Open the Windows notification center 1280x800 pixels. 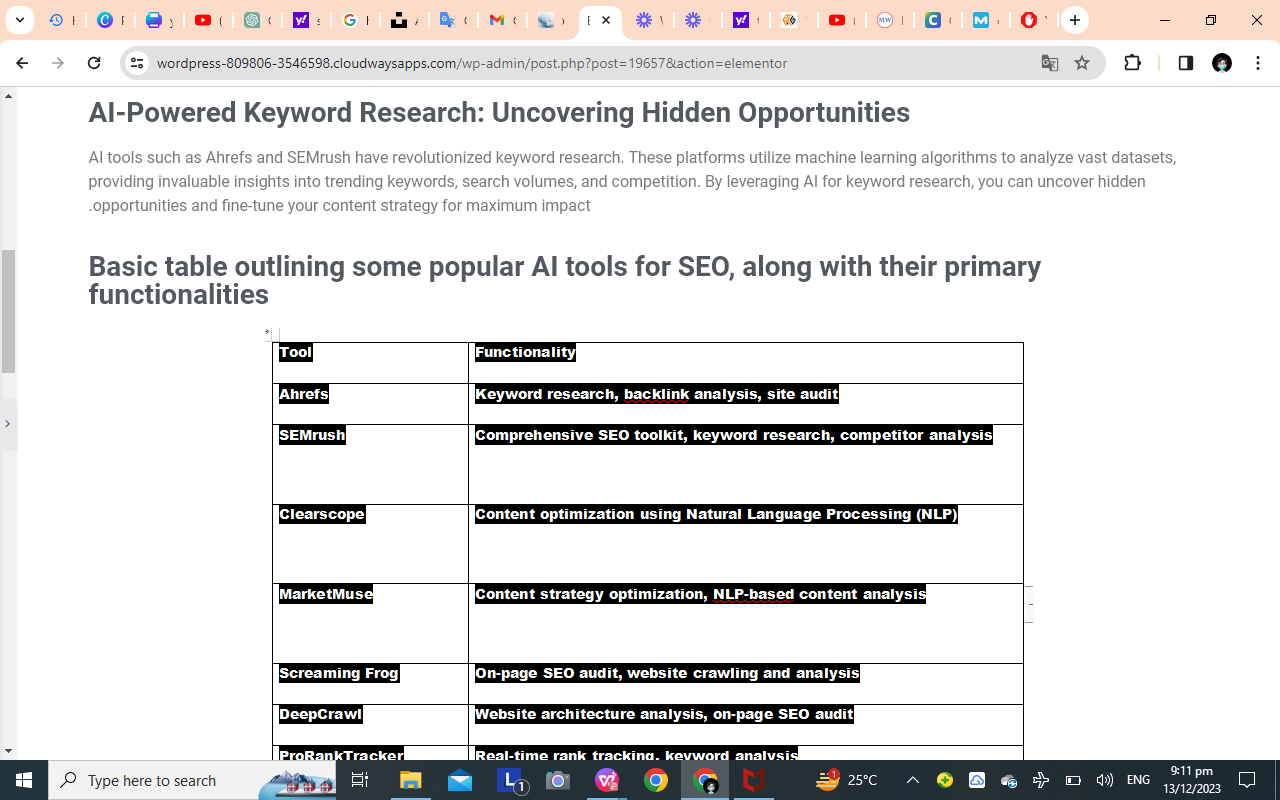(1247, 780)
